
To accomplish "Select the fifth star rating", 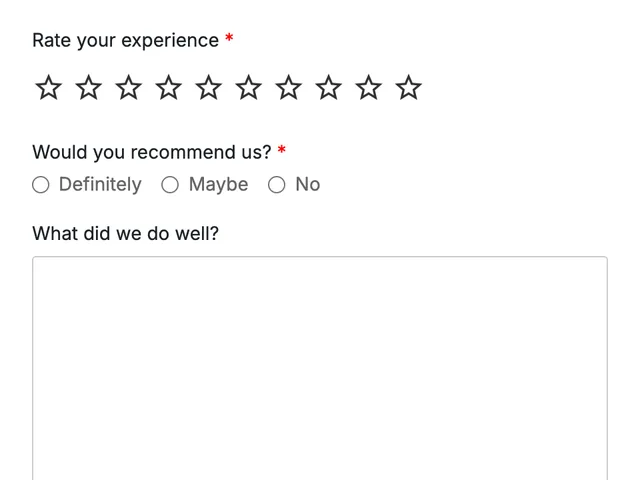I will tap(209, 87).
